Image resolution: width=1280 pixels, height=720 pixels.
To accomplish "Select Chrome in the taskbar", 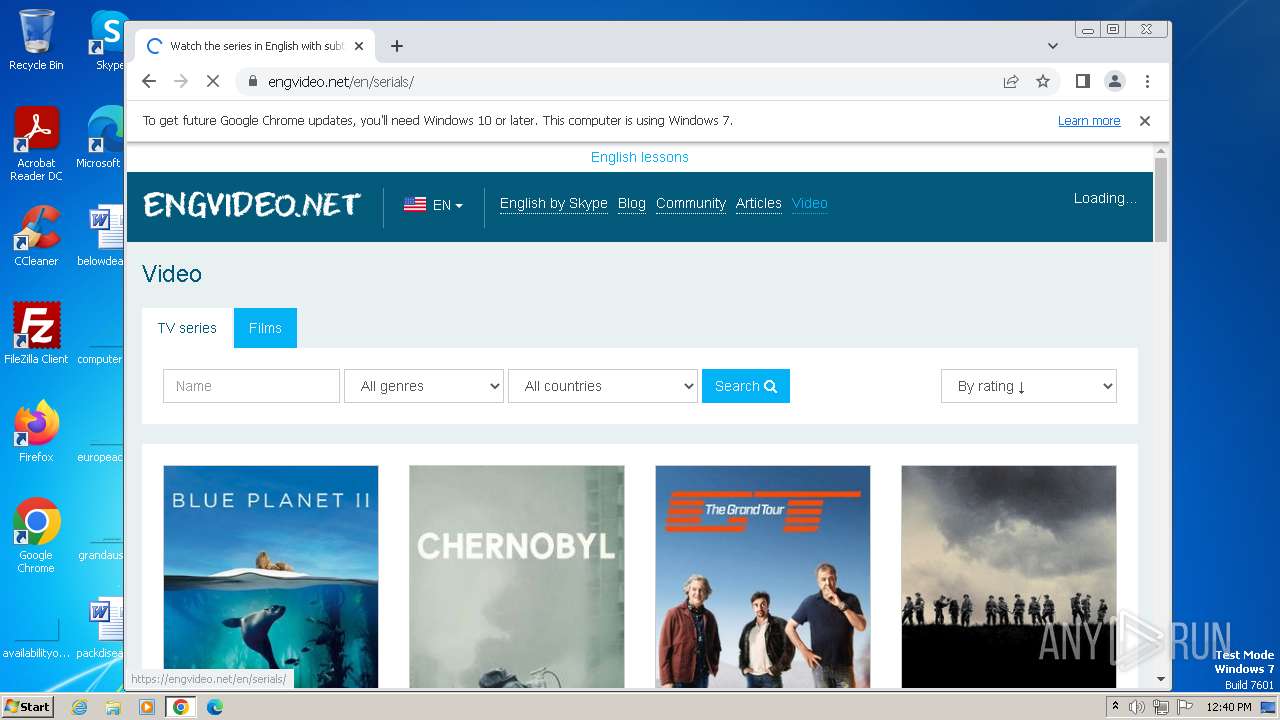I will (181, 707).
